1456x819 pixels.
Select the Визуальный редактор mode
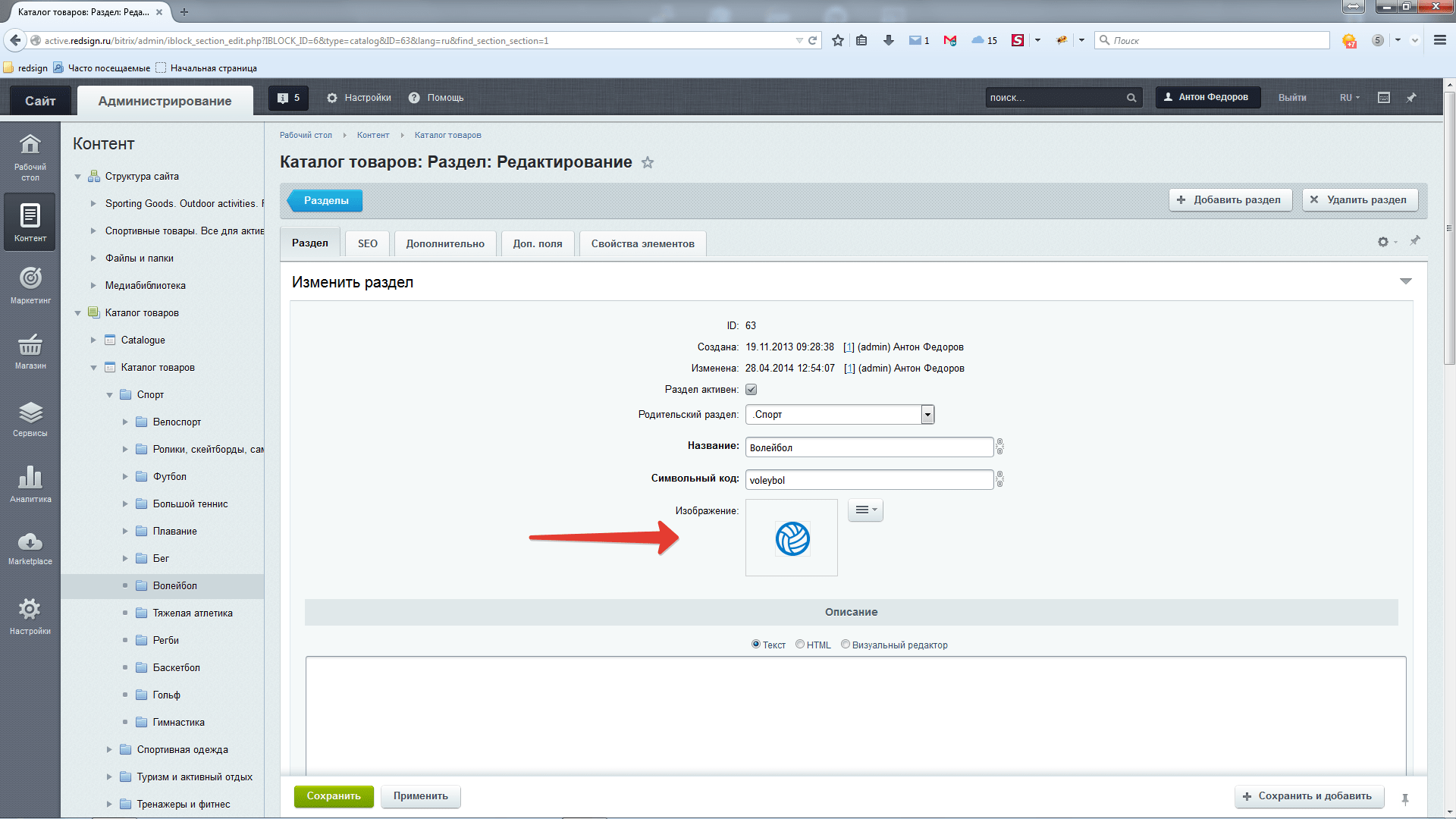click(x=846, y=645)
